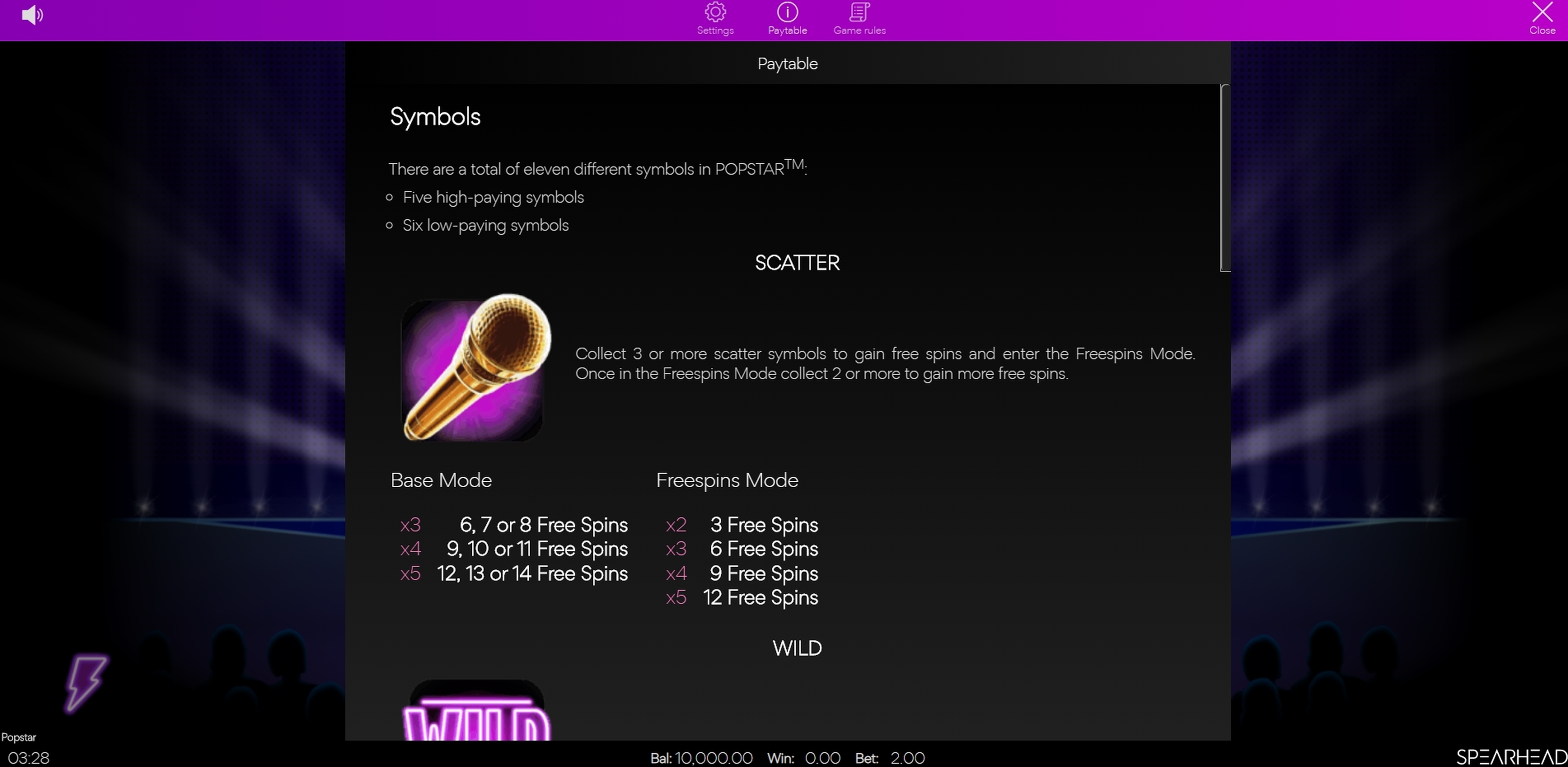Screen dimensions: 1568x767
Task: Click the Spearhead logo
Action: (1512, 757)
